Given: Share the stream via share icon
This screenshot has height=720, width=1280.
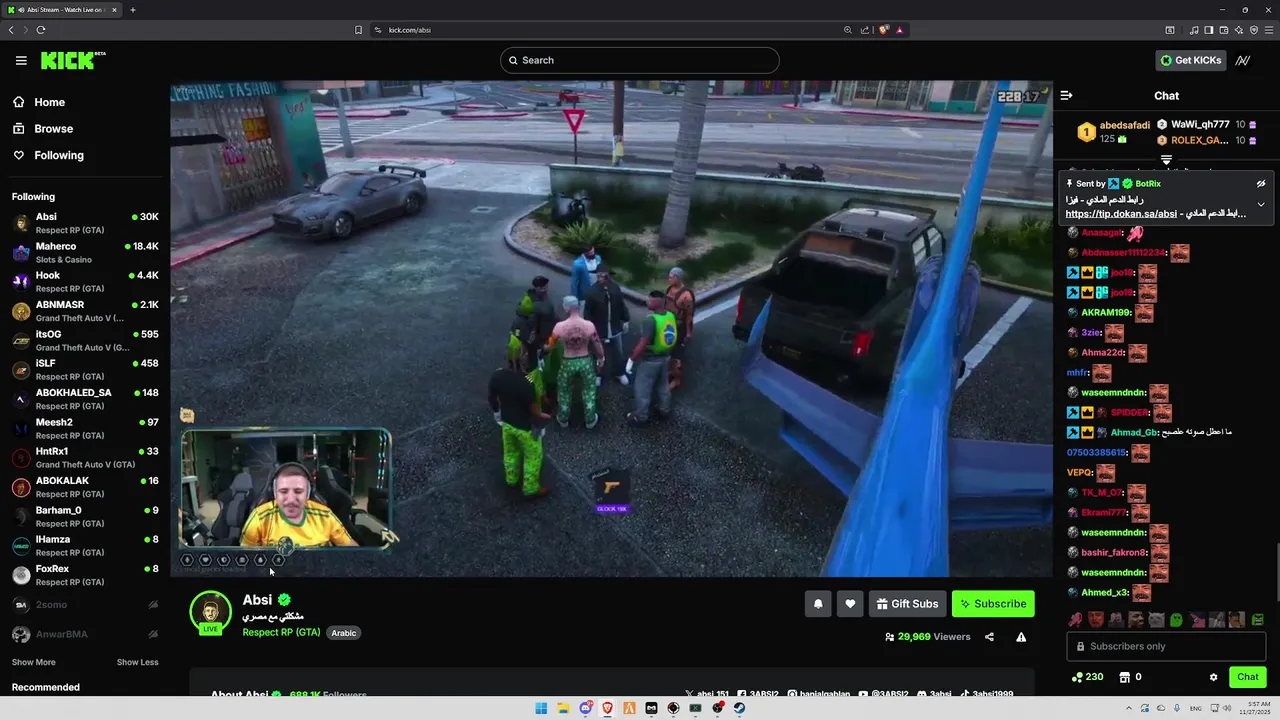Looking at the screenshot, I should click(989, 637).
